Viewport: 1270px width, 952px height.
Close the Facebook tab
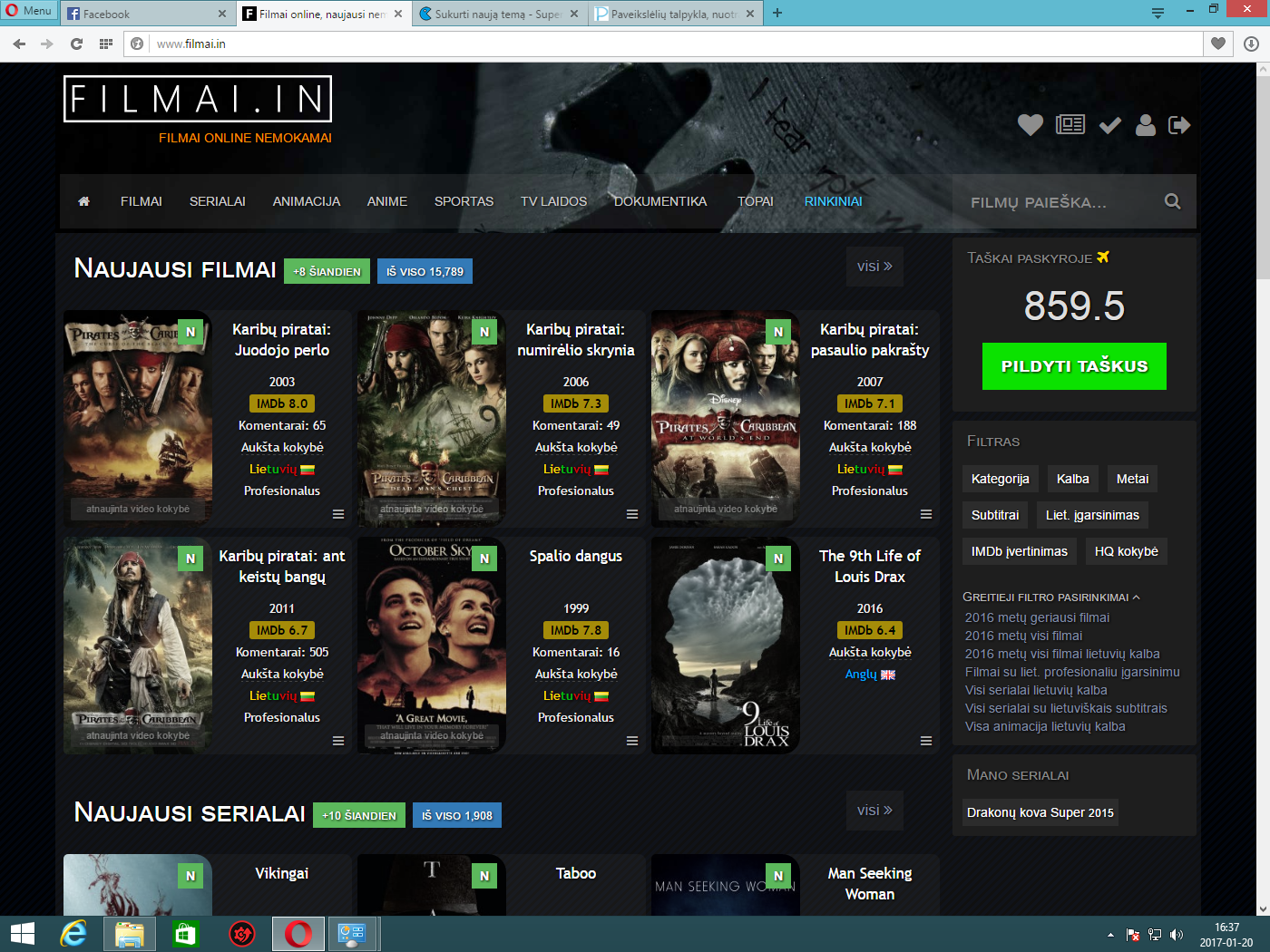click(222, 14)
